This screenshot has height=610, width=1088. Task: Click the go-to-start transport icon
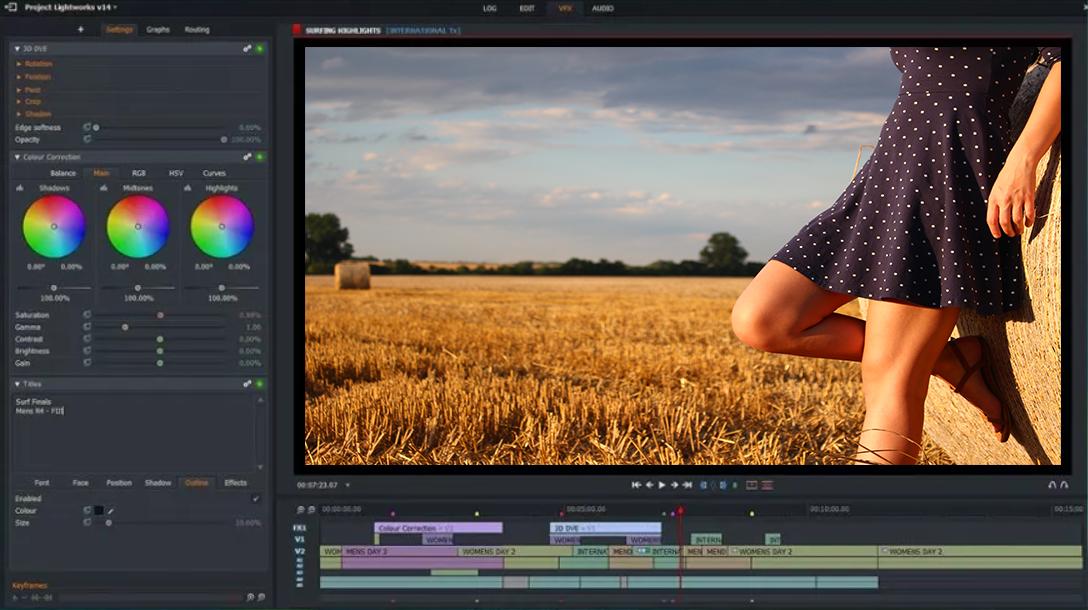[636, 483]
